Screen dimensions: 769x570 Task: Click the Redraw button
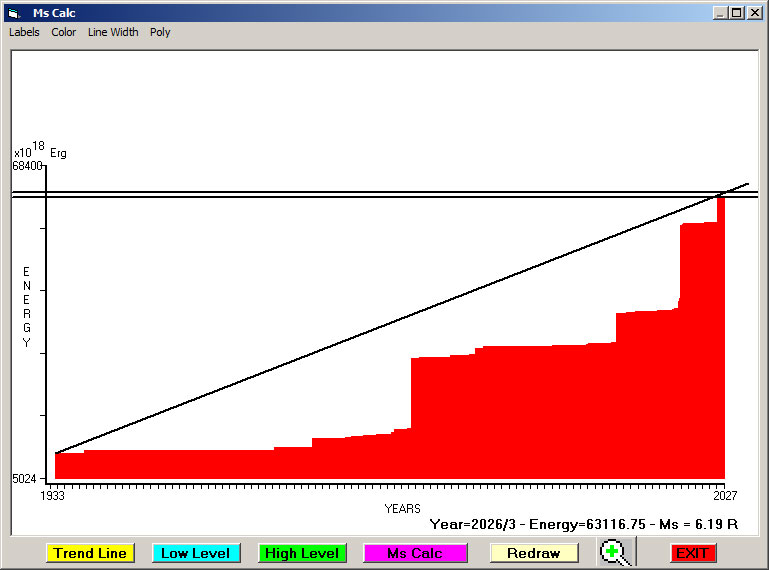533,553
